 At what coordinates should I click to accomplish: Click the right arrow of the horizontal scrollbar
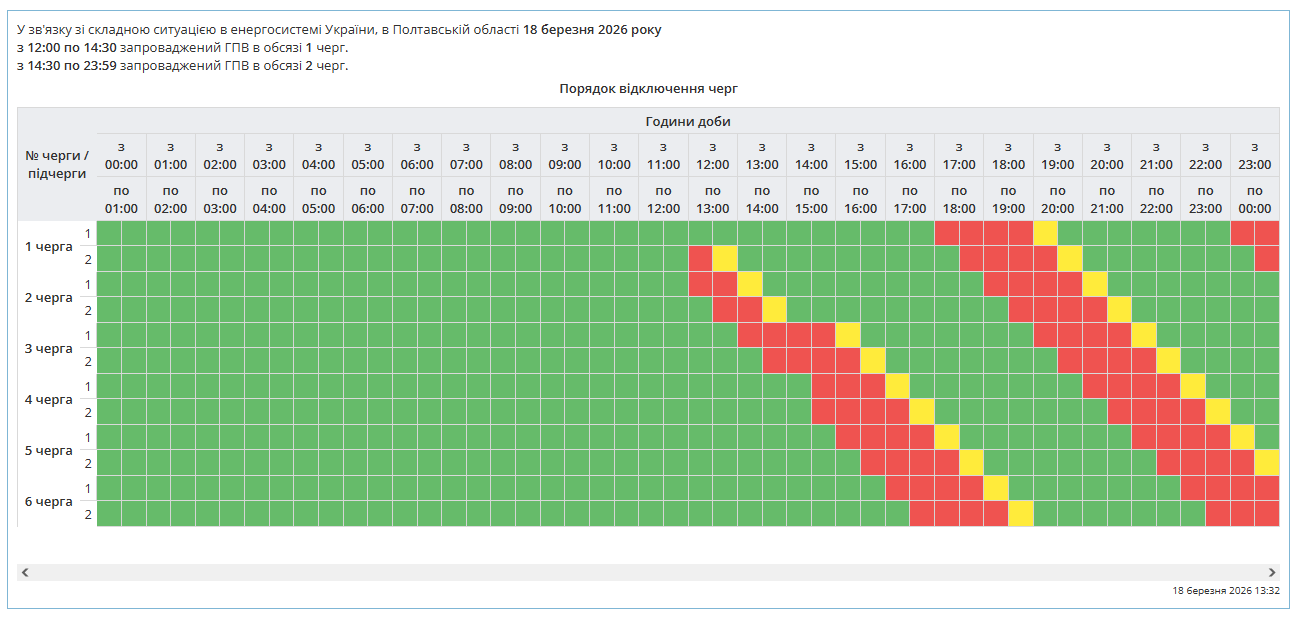coord(1272,573)
